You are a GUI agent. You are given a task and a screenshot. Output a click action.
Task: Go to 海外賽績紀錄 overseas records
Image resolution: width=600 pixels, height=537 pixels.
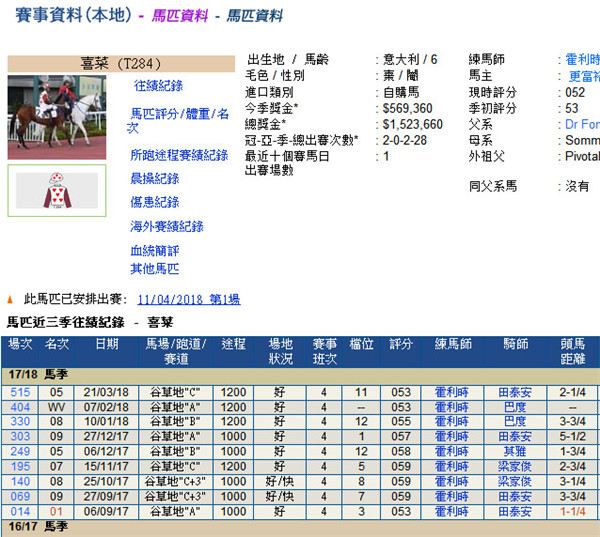(166, 226)
